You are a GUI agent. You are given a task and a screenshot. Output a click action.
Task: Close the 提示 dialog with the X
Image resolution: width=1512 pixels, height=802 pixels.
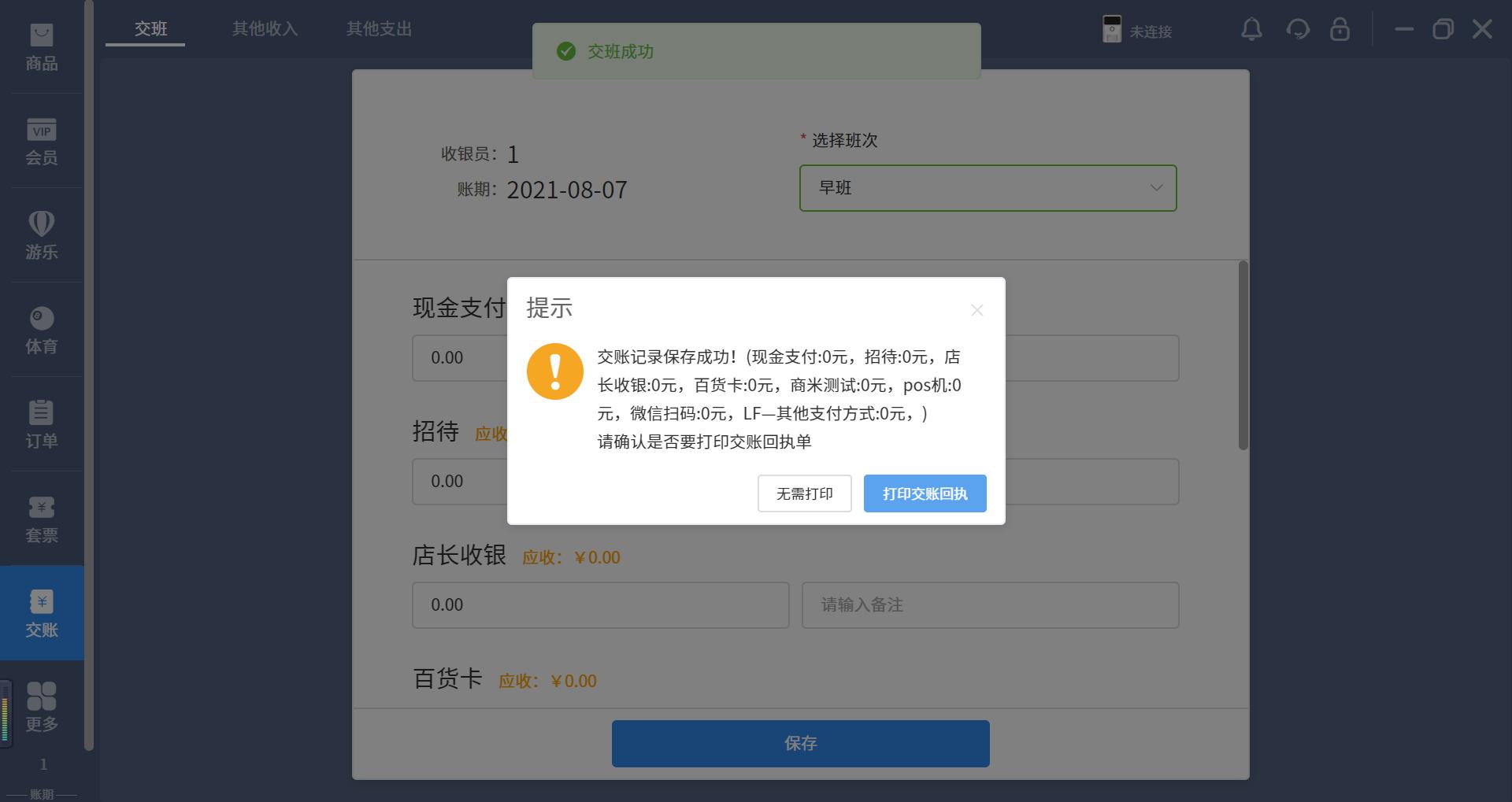point(977,310)
